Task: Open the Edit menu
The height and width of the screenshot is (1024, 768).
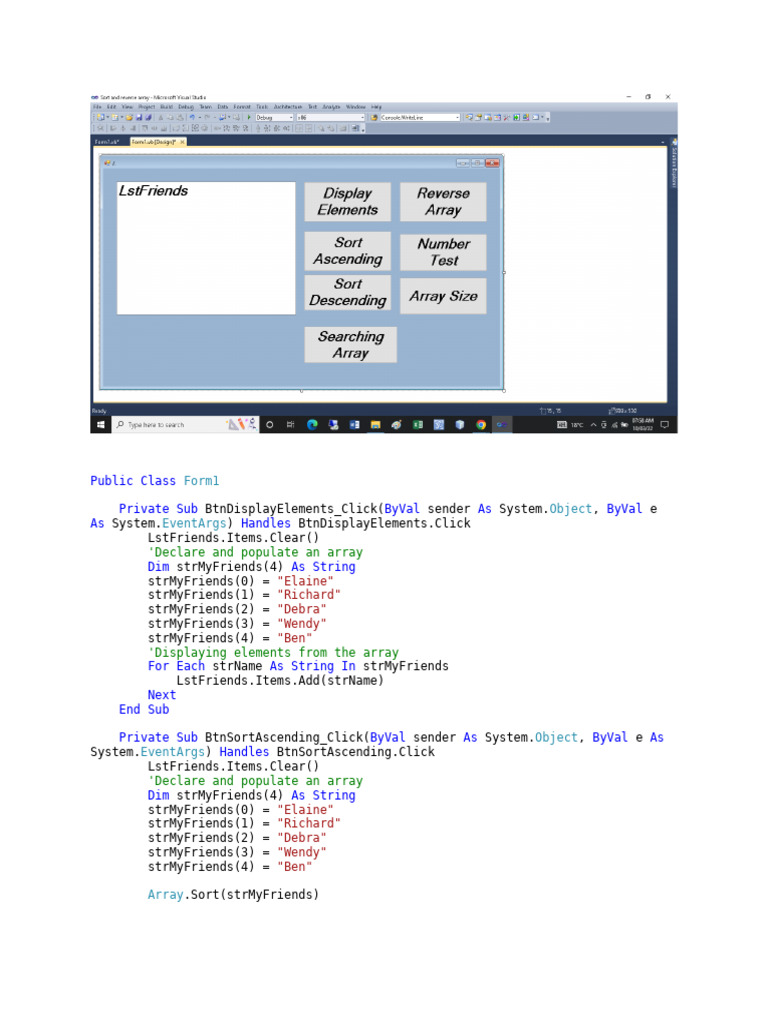Action: coord(112,106)
